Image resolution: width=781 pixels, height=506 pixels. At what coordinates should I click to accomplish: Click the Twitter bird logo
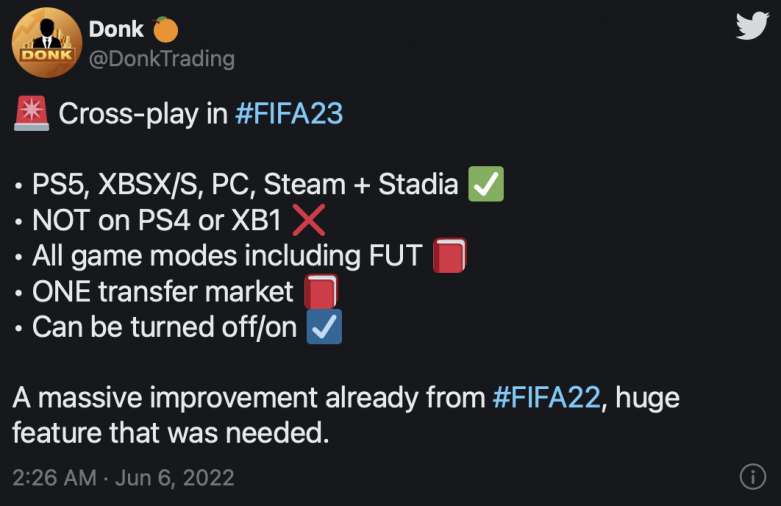click(x=751, y=26)
